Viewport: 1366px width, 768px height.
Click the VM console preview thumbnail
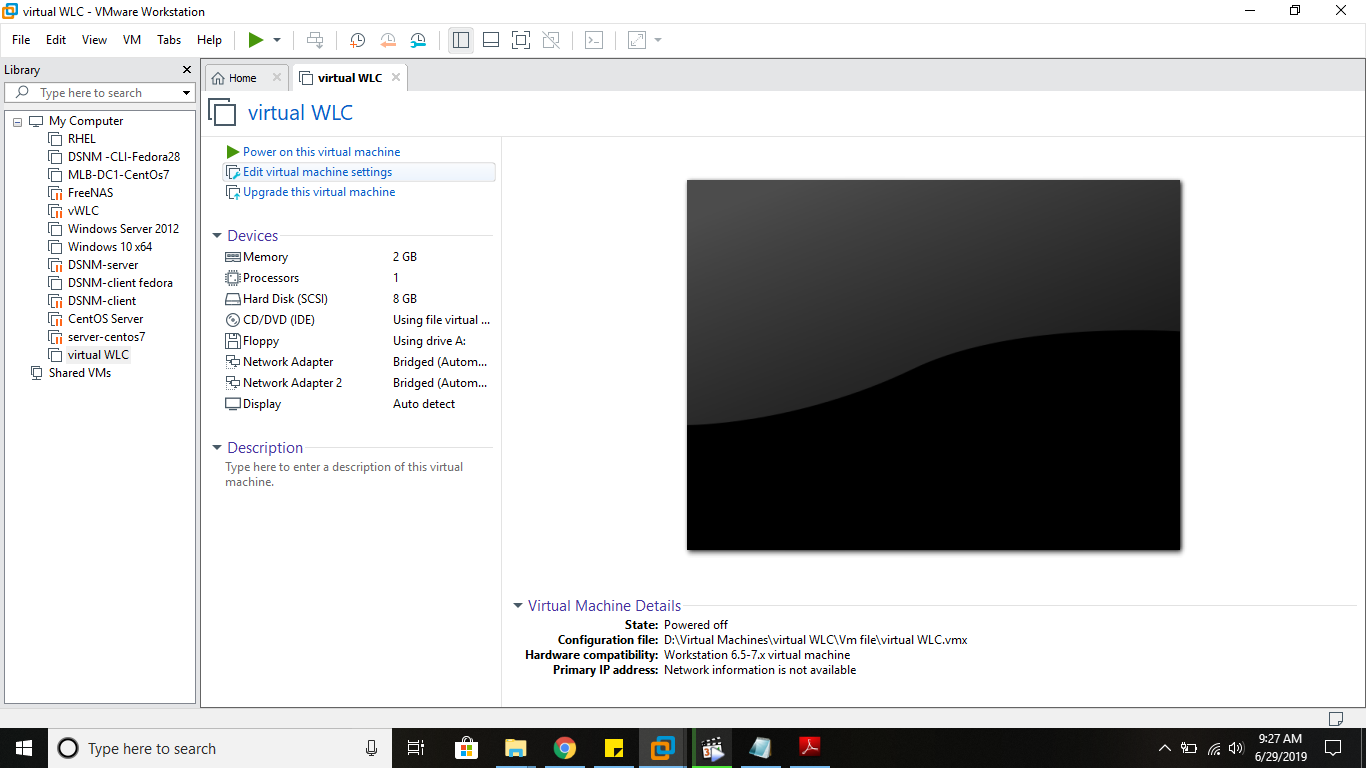(933, 365)
